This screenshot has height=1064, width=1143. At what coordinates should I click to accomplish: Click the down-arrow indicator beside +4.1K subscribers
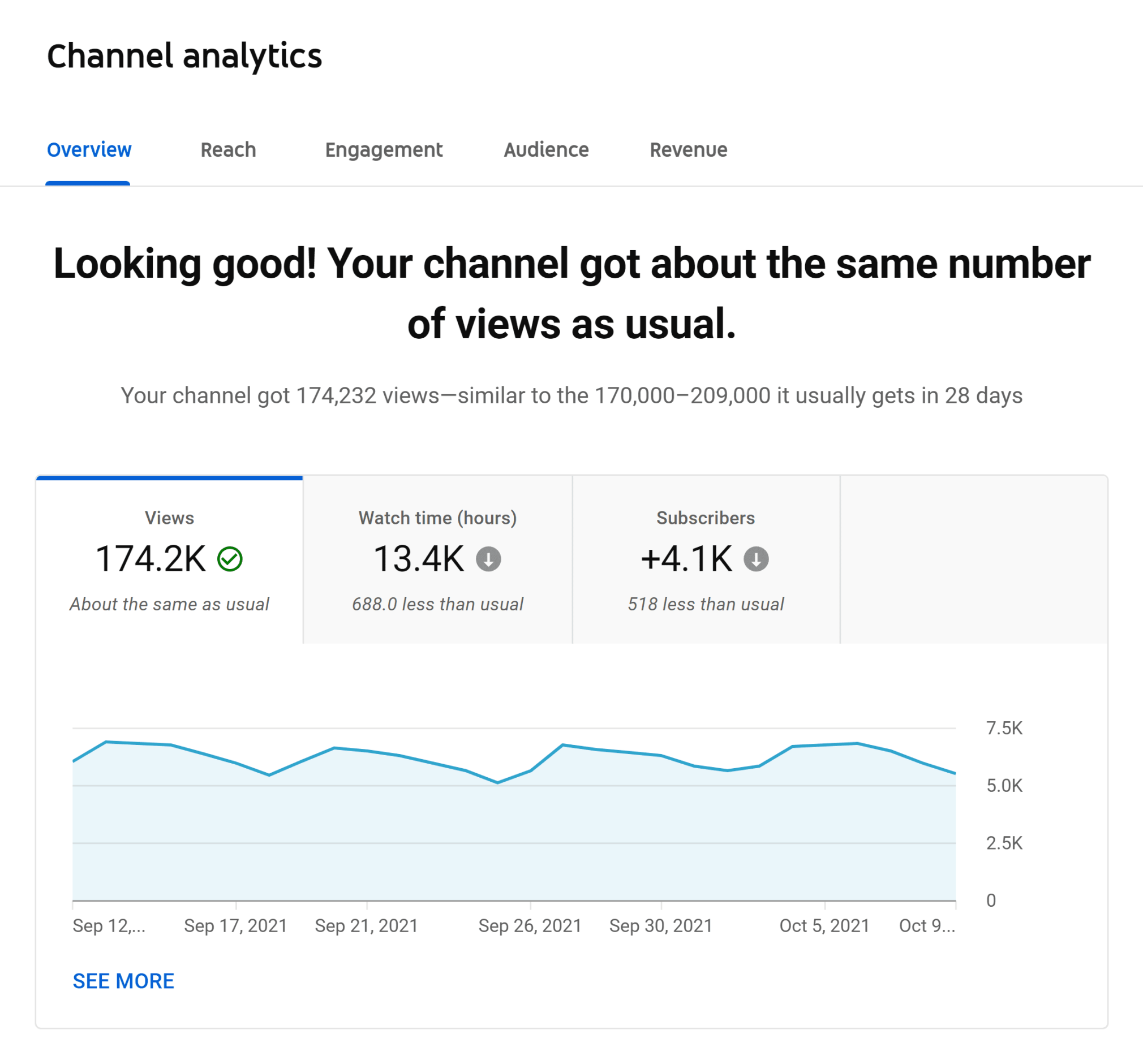point(756,558)
